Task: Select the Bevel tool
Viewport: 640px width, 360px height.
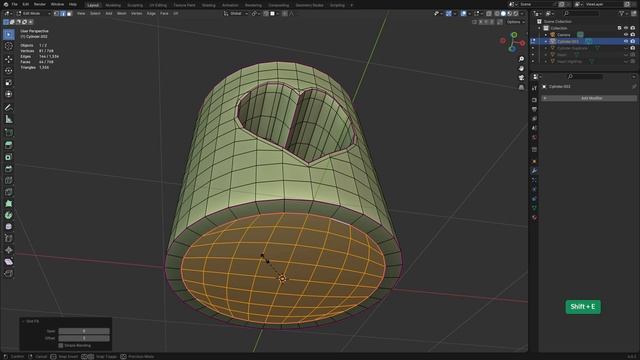Action: [x=9, y=169]
